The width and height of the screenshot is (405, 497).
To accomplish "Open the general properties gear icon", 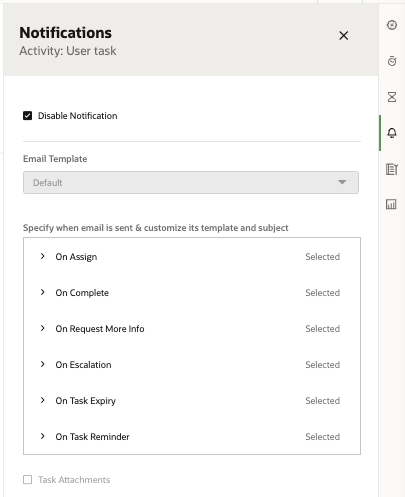I will click(392, 25).
